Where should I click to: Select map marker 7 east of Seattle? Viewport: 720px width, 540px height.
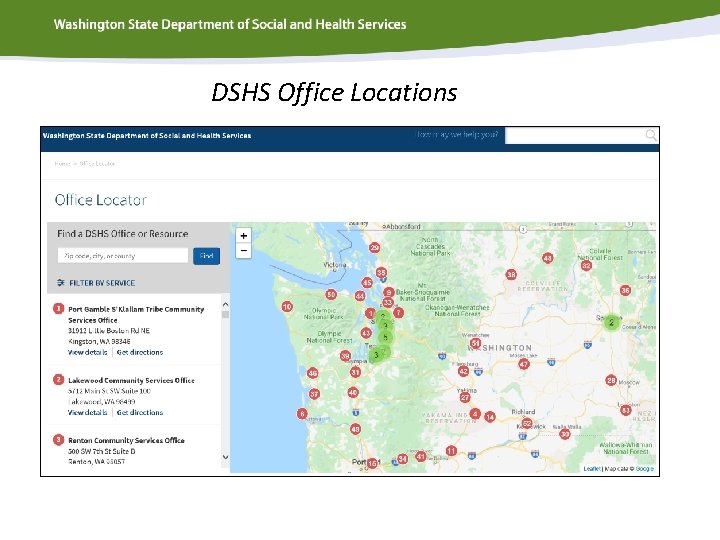click(x=399, y=313)
